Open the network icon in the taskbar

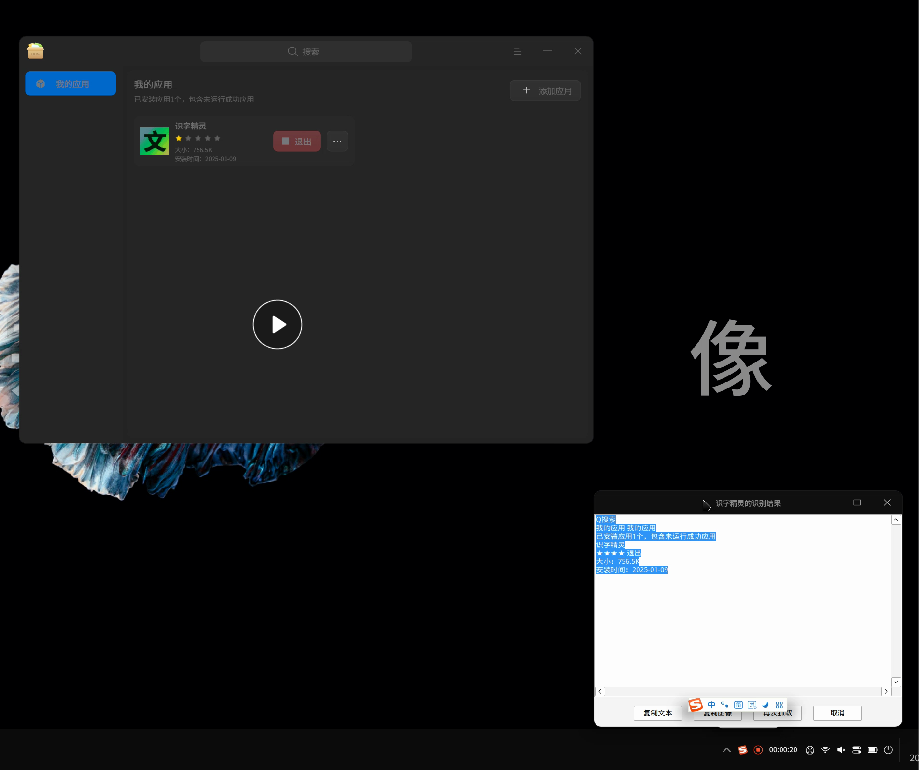826,750
